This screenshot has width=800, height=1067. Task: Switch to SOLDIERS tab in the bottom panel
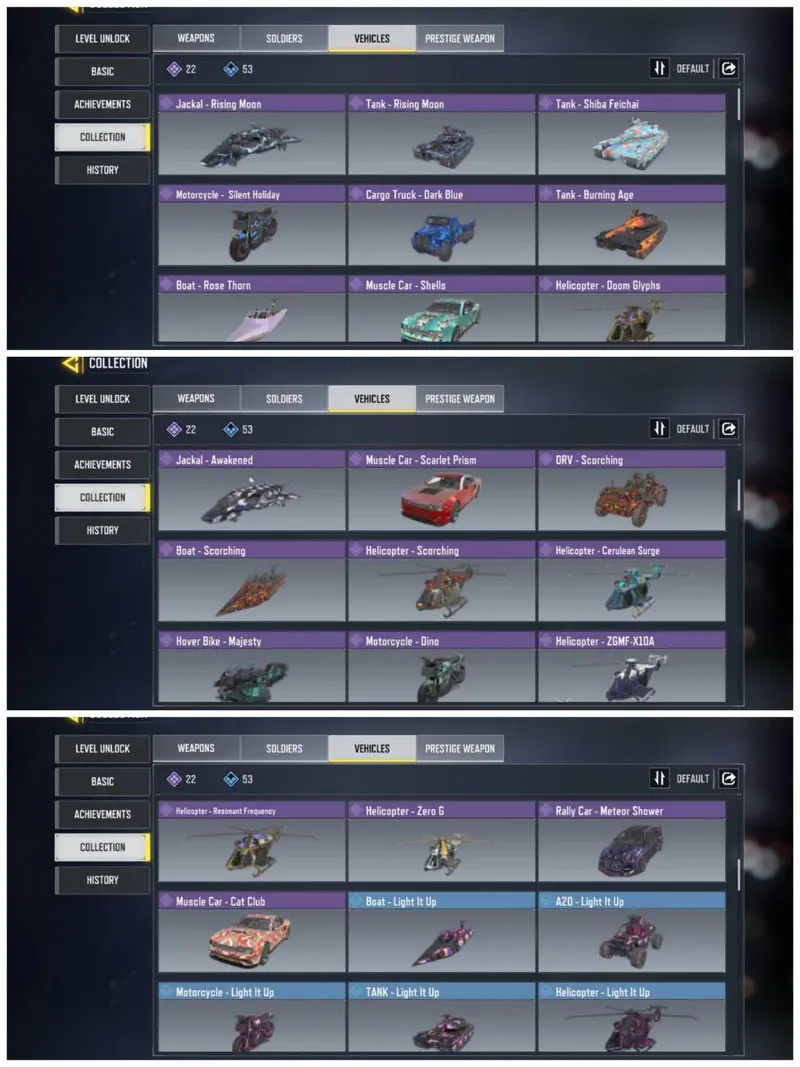(284, 749)
